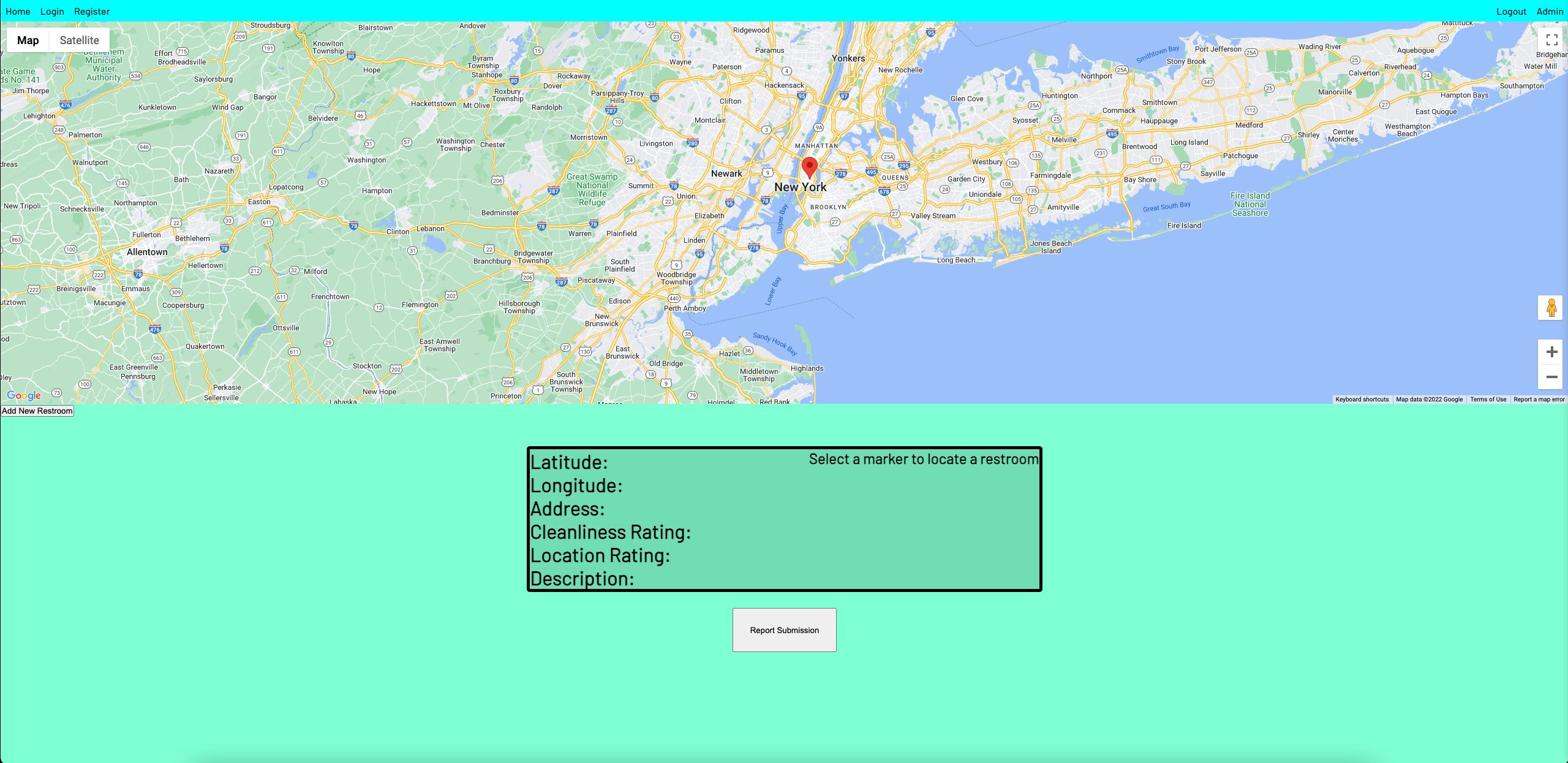Click the Logout link
This screenshot has height=763, width=1568.
pyautogui.click(x=1511, y=12)
